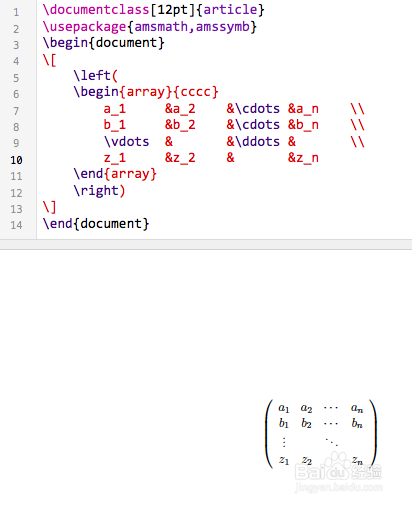
Task: Click the &z_n entry on line 10
Action: pos(303,158)
